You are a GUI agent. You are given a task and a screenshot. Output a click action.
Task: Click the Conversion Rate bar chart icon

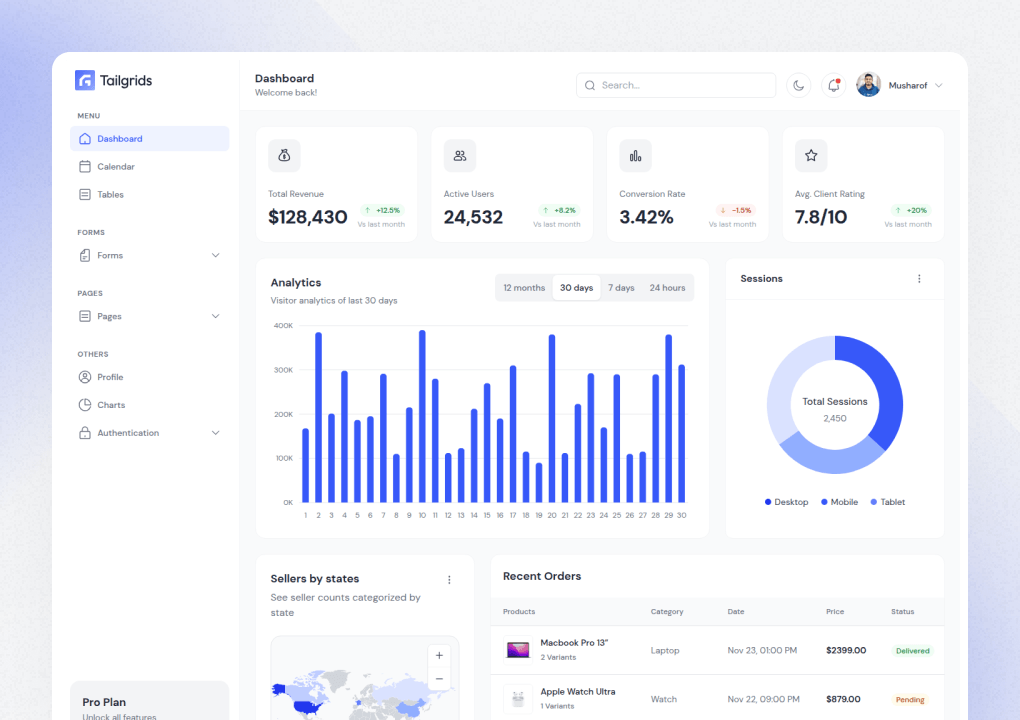[636, 155]
